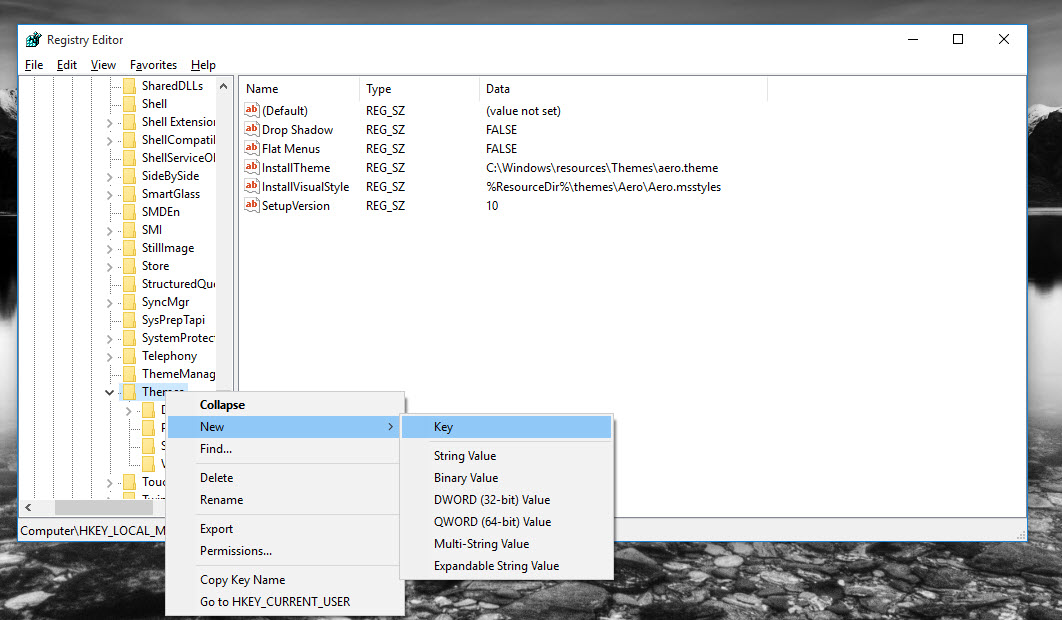Click the Data column header
Viewport: 1062px width, 620px height.
tap(497, 89)
